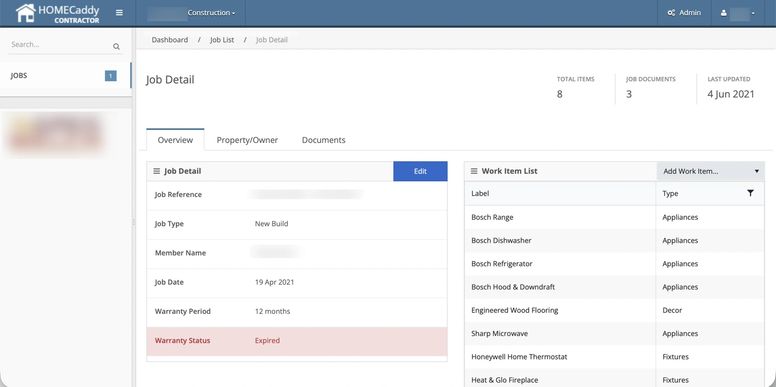Open the Admin settings menu
Screen dimensions: 776x387
684,13
